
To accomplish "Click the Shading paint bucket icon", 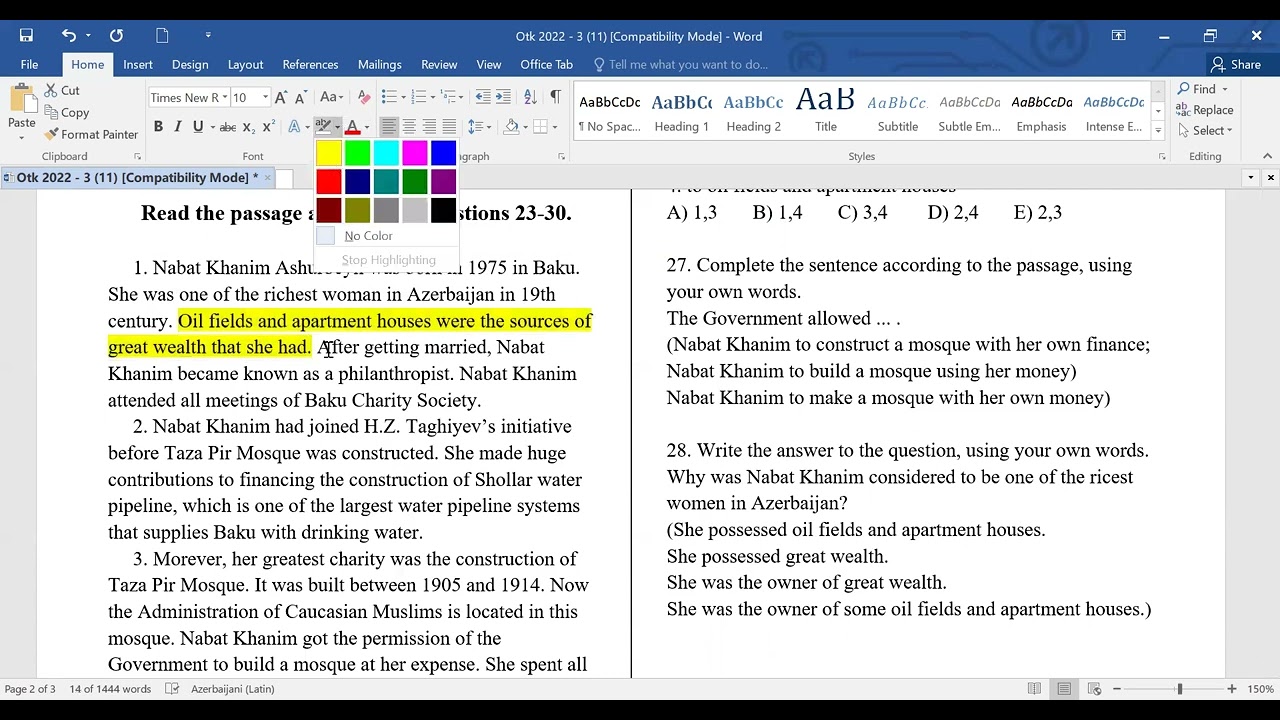I will [512, 127].
